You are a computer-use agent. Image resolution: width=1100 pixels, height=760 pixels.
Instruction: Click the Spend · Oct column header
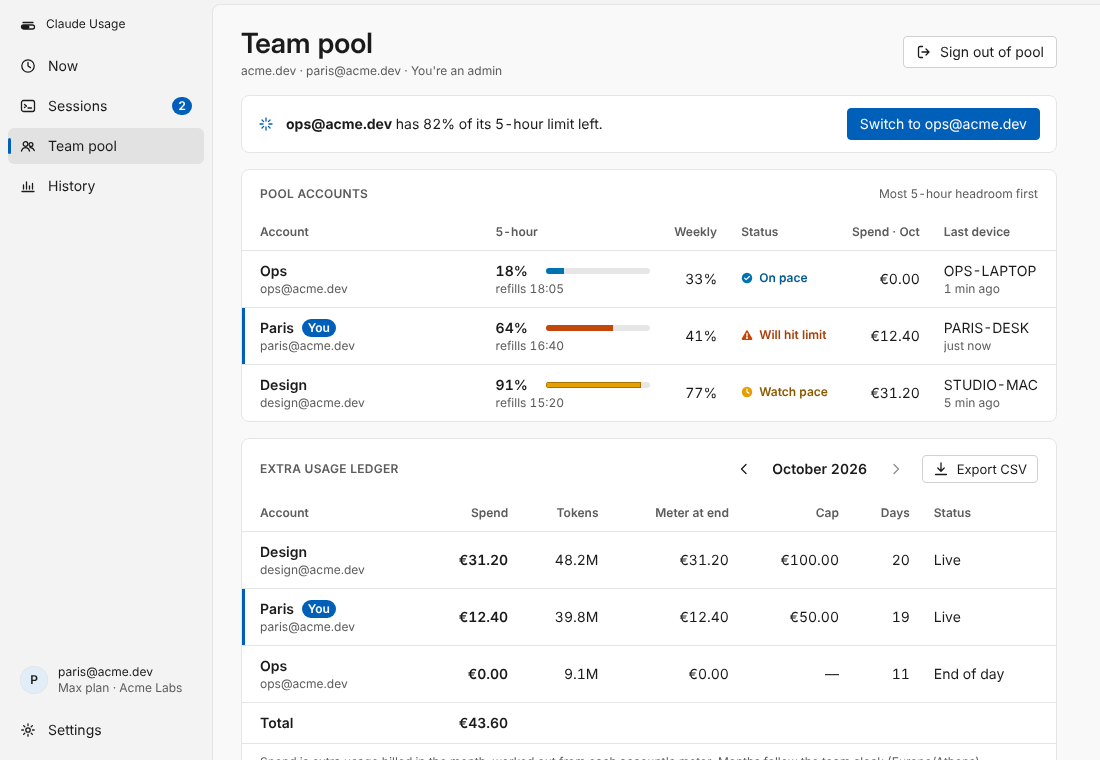885,232
